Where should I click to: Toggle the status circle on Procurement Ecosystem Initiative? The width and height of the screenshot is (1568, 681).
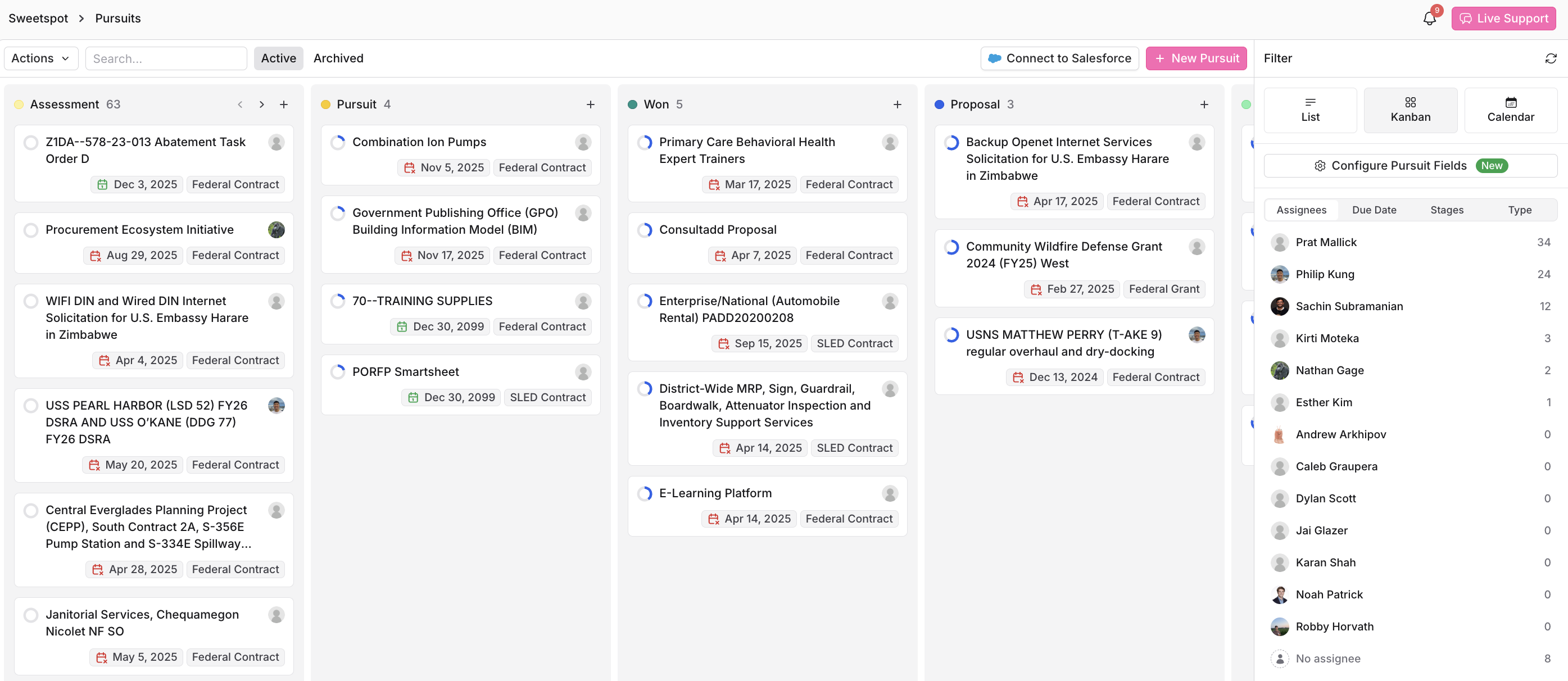pyautogui.click(x=30, y=230)
